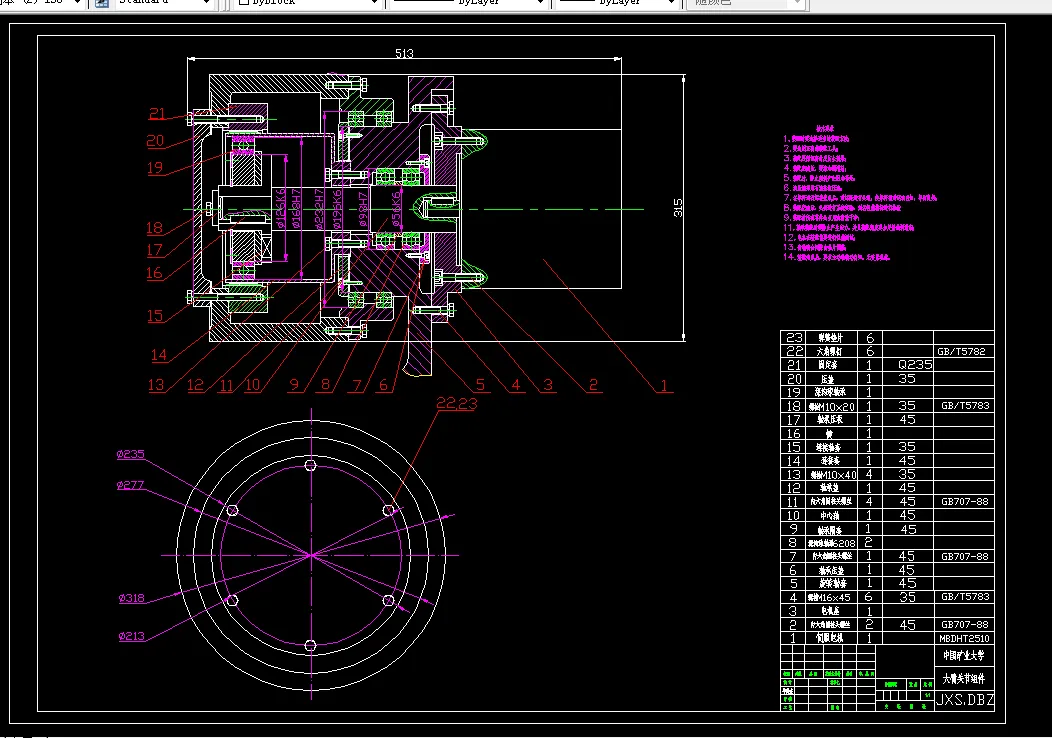The image size is (1052, 738).
Task: Click red balloon label 15 beside section
Action: coord(155,315)
